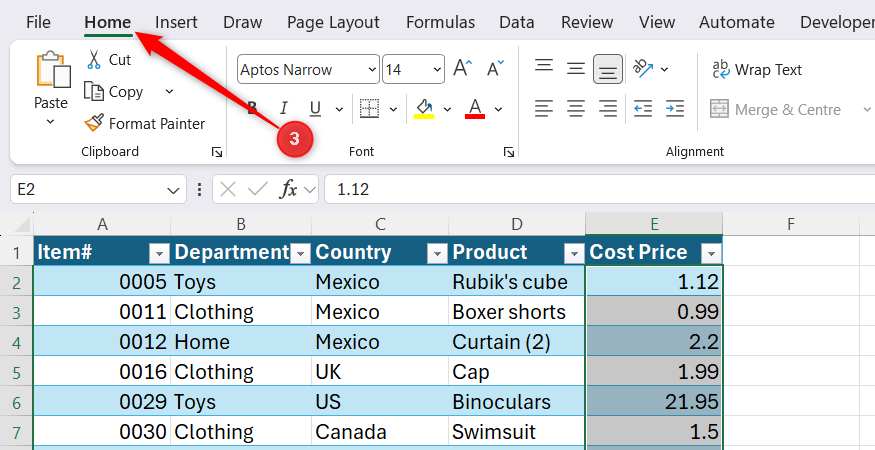Select the 21.95 cost price cell
Image resolution: width=875 pixels, height=450 pixels.
[654, 402]
